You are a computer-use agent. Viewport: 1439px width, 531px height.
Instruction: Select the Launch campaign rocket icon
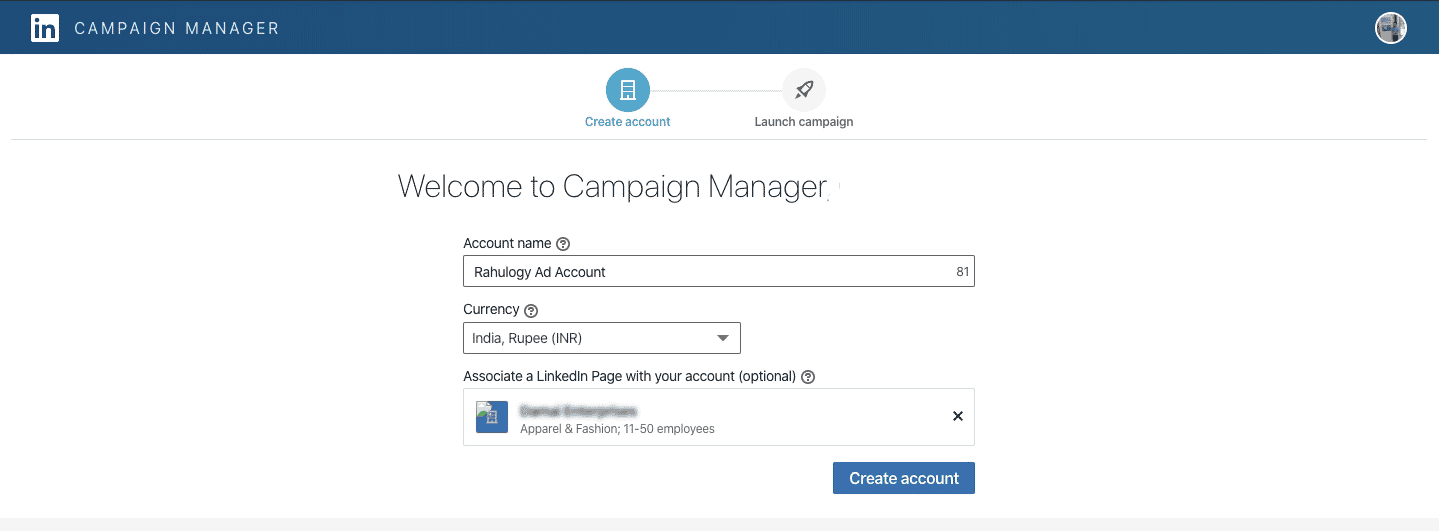(x=804, y=90)
